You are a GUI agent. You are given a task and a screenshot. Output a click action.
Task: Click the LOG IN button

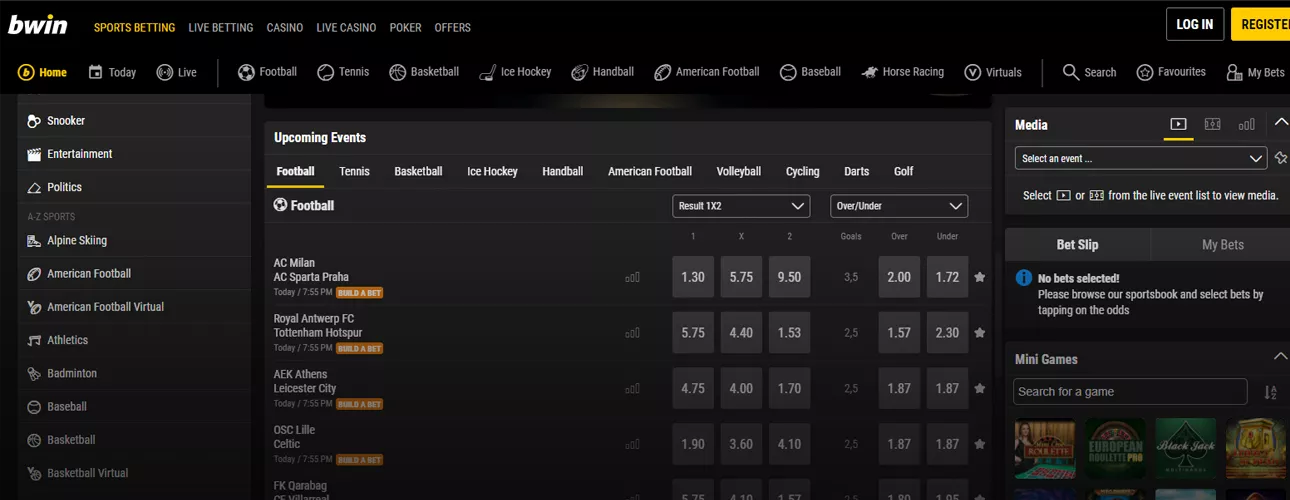1194,24
